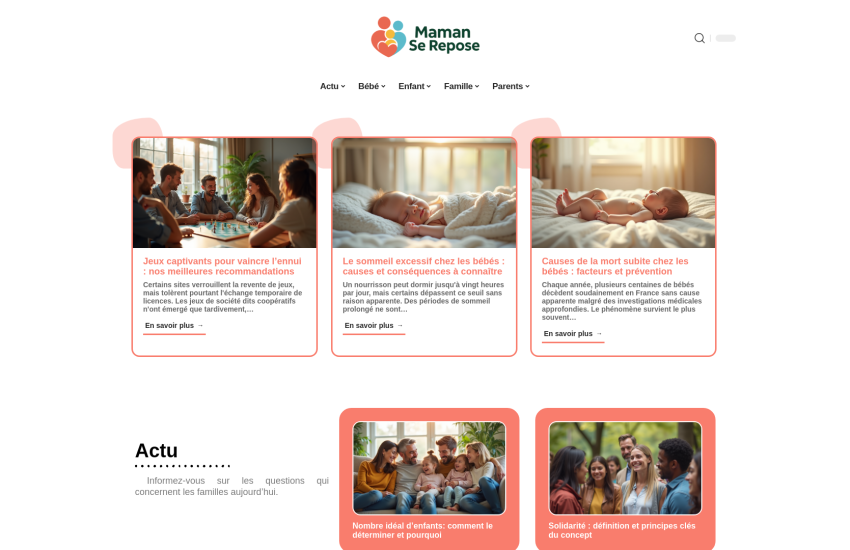Open the Famille navigation menu

[461, 86]
